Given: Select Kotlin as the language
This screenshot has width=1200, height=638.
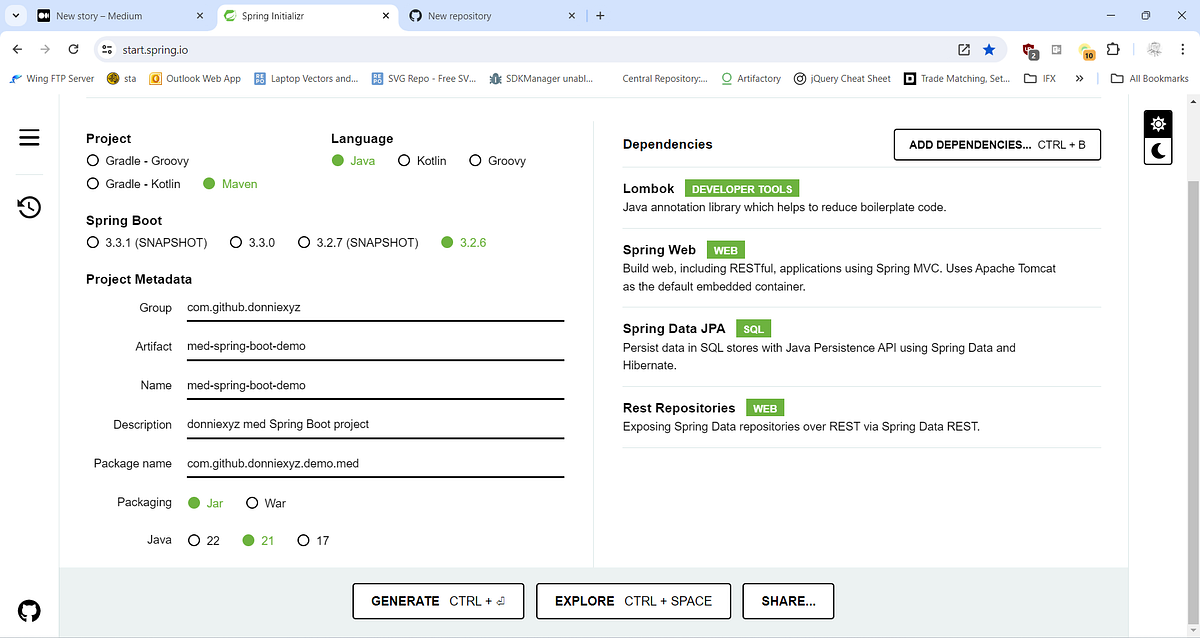Looking at the screenshot, I should point(404,160).
